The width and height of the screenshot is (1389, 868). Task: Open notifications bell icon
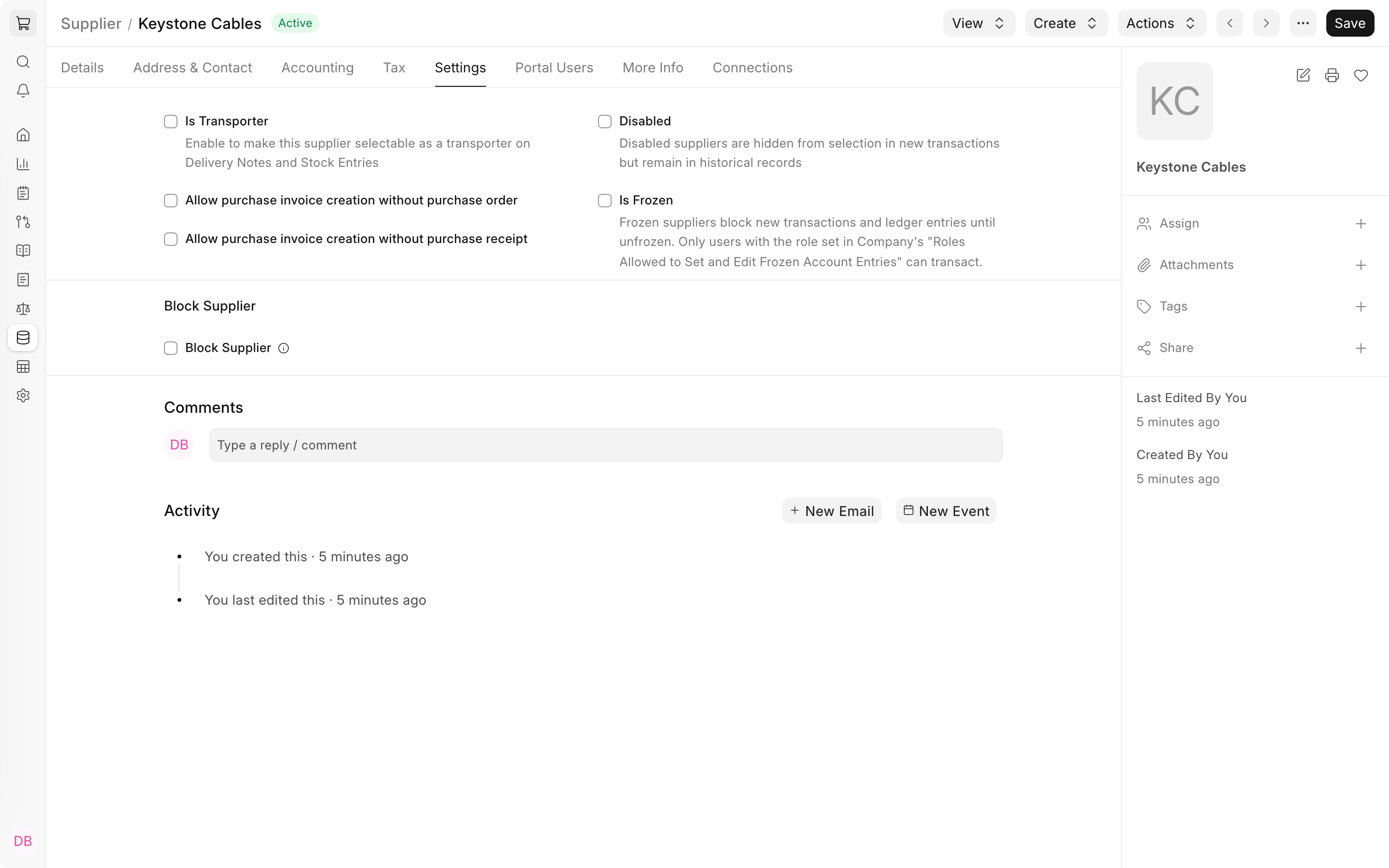point(23,91)
